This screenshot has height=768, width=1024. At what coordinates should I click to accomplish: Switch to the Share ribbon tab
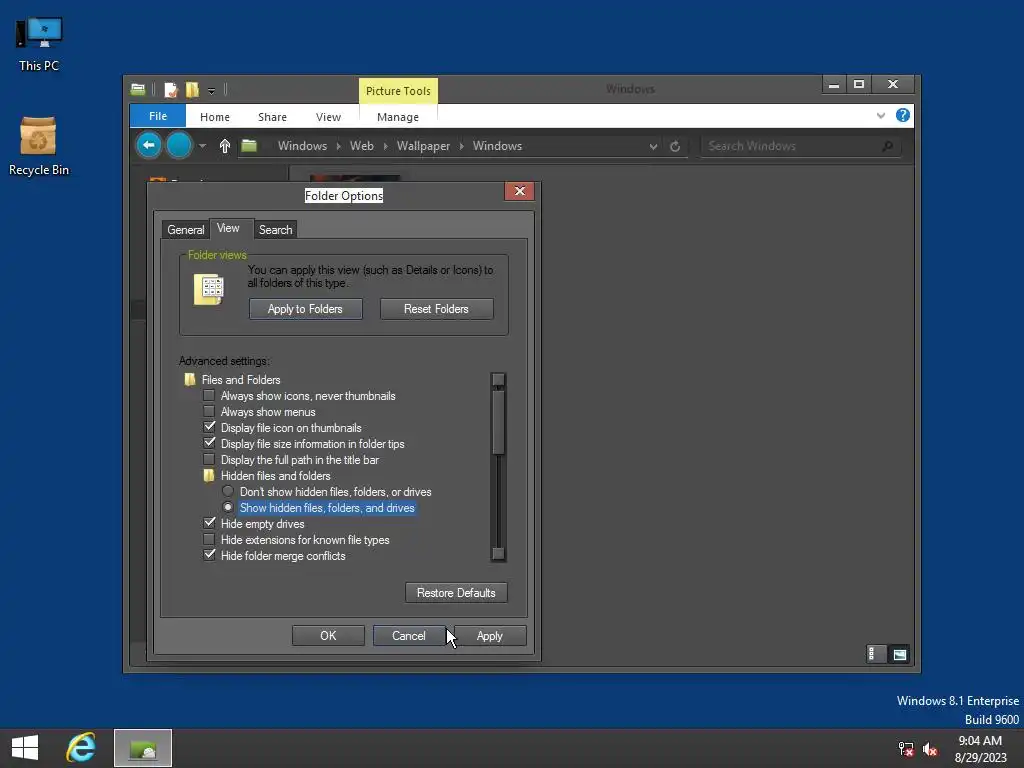272,116
